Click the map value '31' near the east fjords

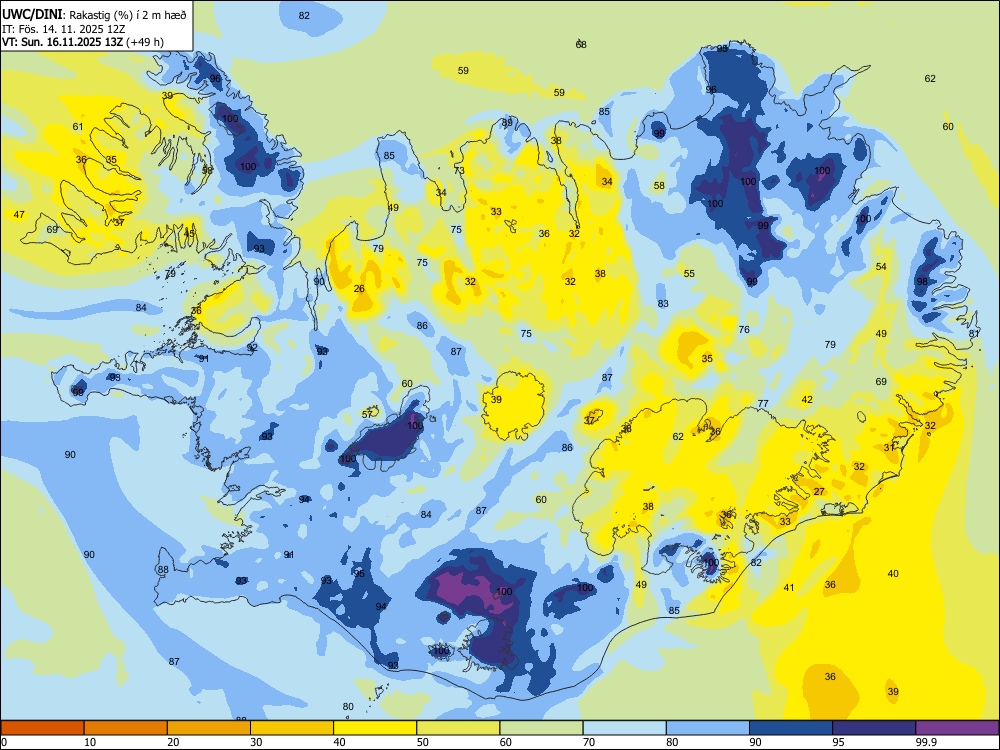click(x=889, y=448)
